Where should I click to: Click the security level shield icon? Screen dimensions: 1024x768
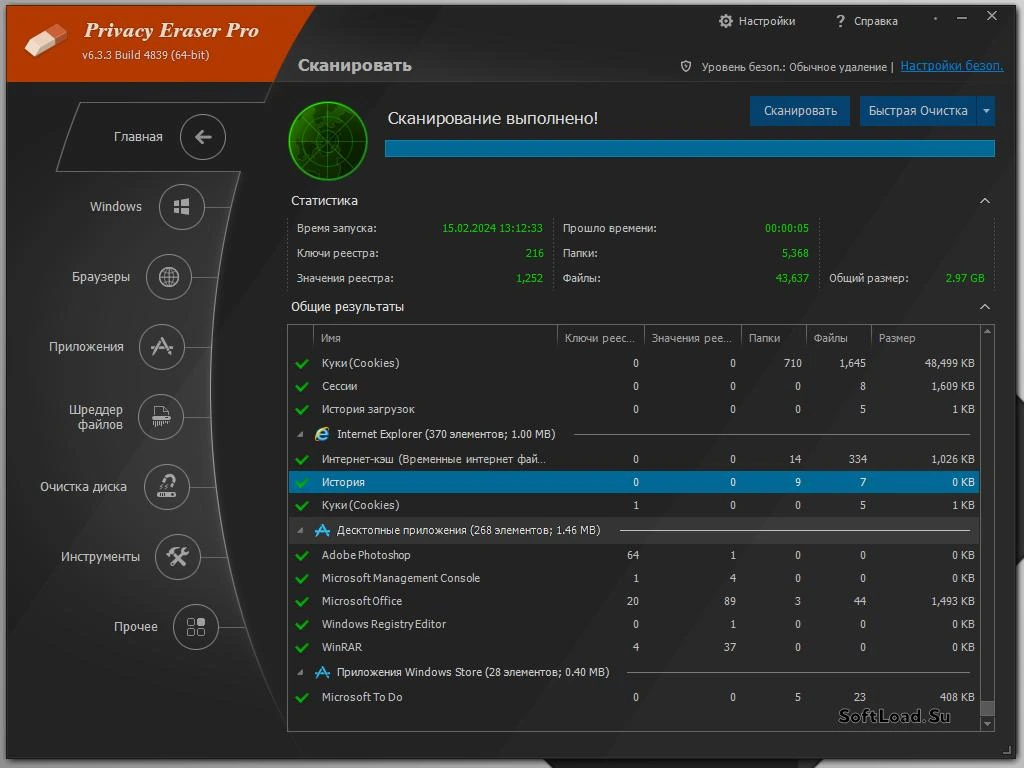(686, 66)
